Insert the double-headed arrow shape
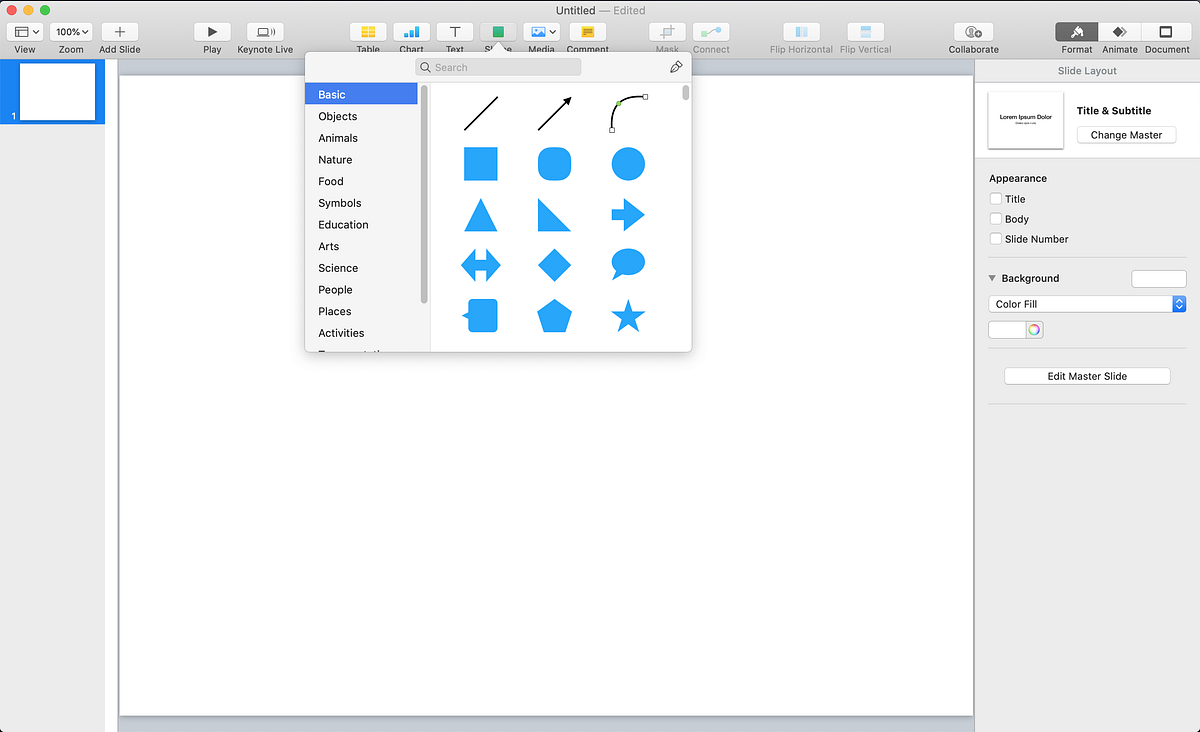 pyautogui.click(x=481, y=265)
